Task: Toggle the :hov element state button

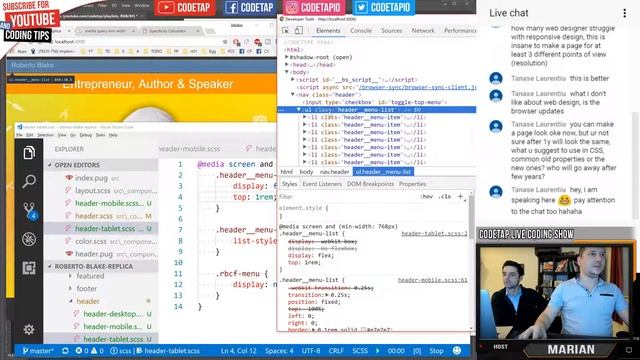Action: [426, 196]
